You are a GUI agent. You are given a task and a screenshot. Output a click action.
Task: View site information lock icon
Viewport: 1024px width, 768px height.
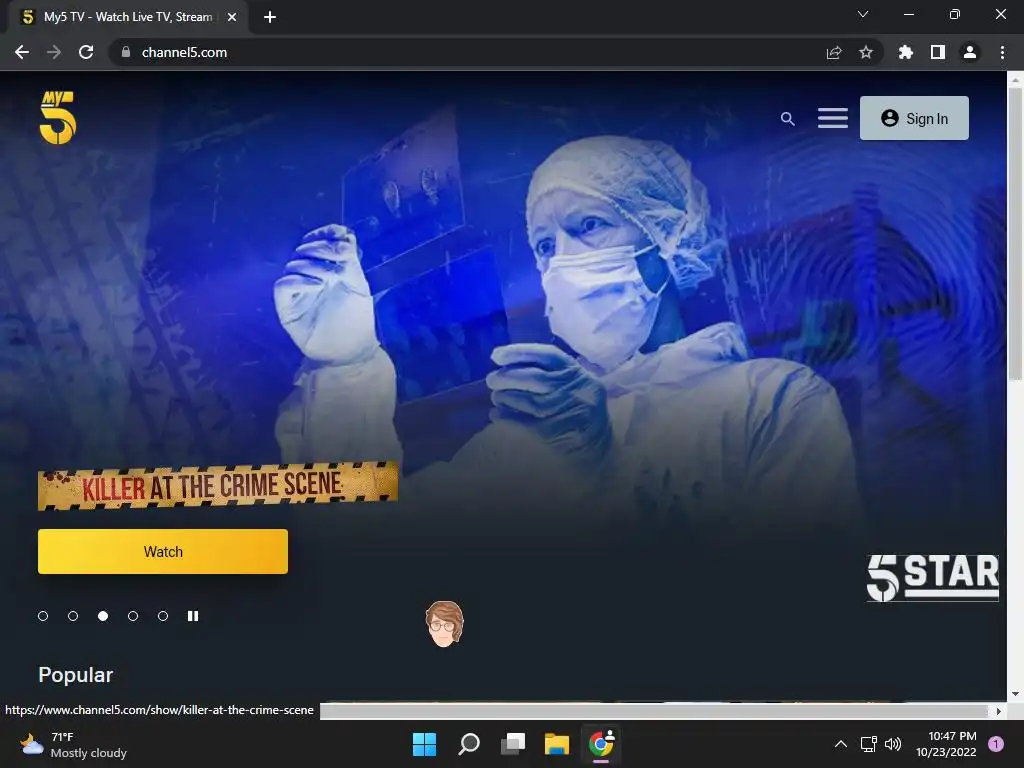click(126, 52)
